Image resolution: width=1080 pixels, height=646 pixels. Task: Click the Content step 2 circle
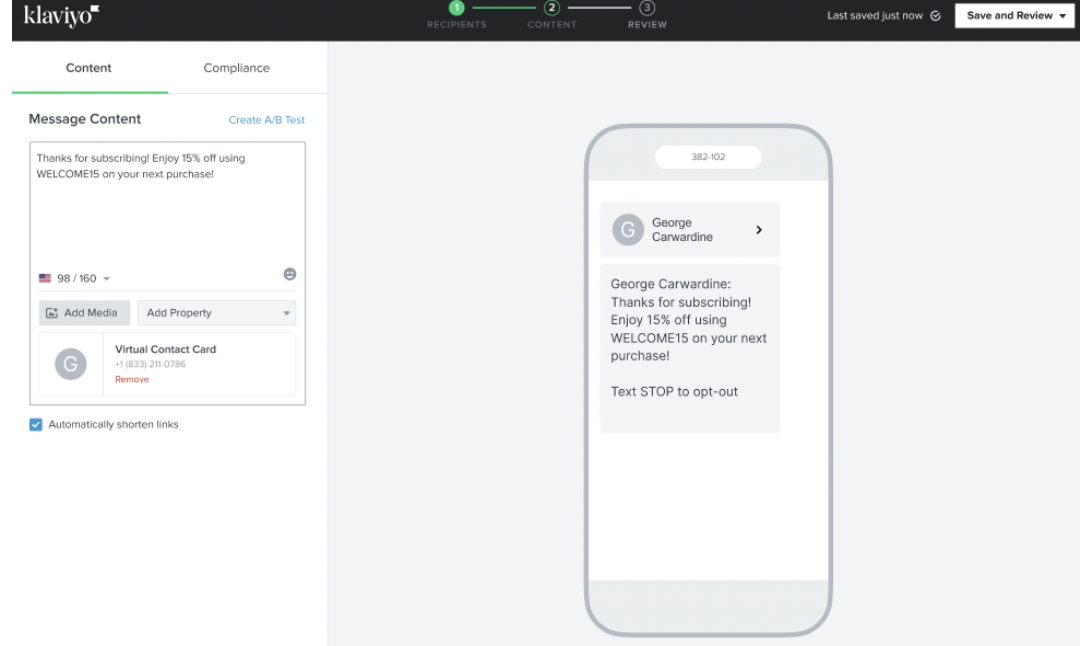tap(551, 8)
